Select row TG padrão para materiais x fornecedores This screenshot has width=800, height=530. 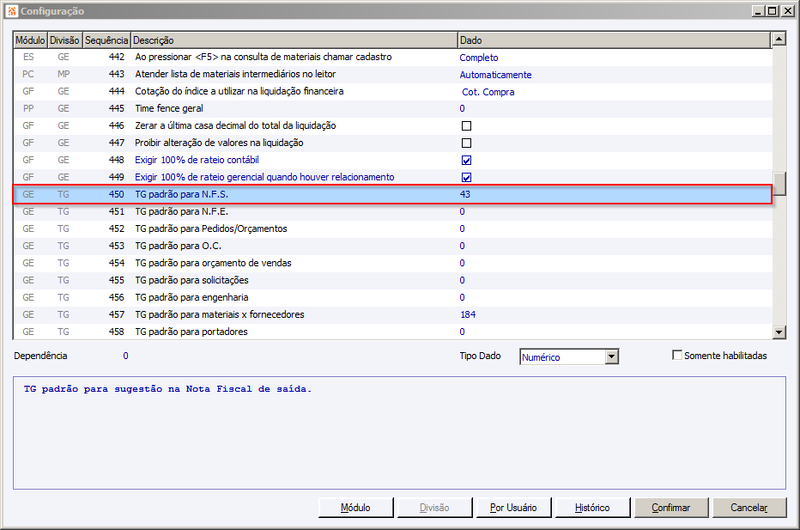click(x=392, y=315)
